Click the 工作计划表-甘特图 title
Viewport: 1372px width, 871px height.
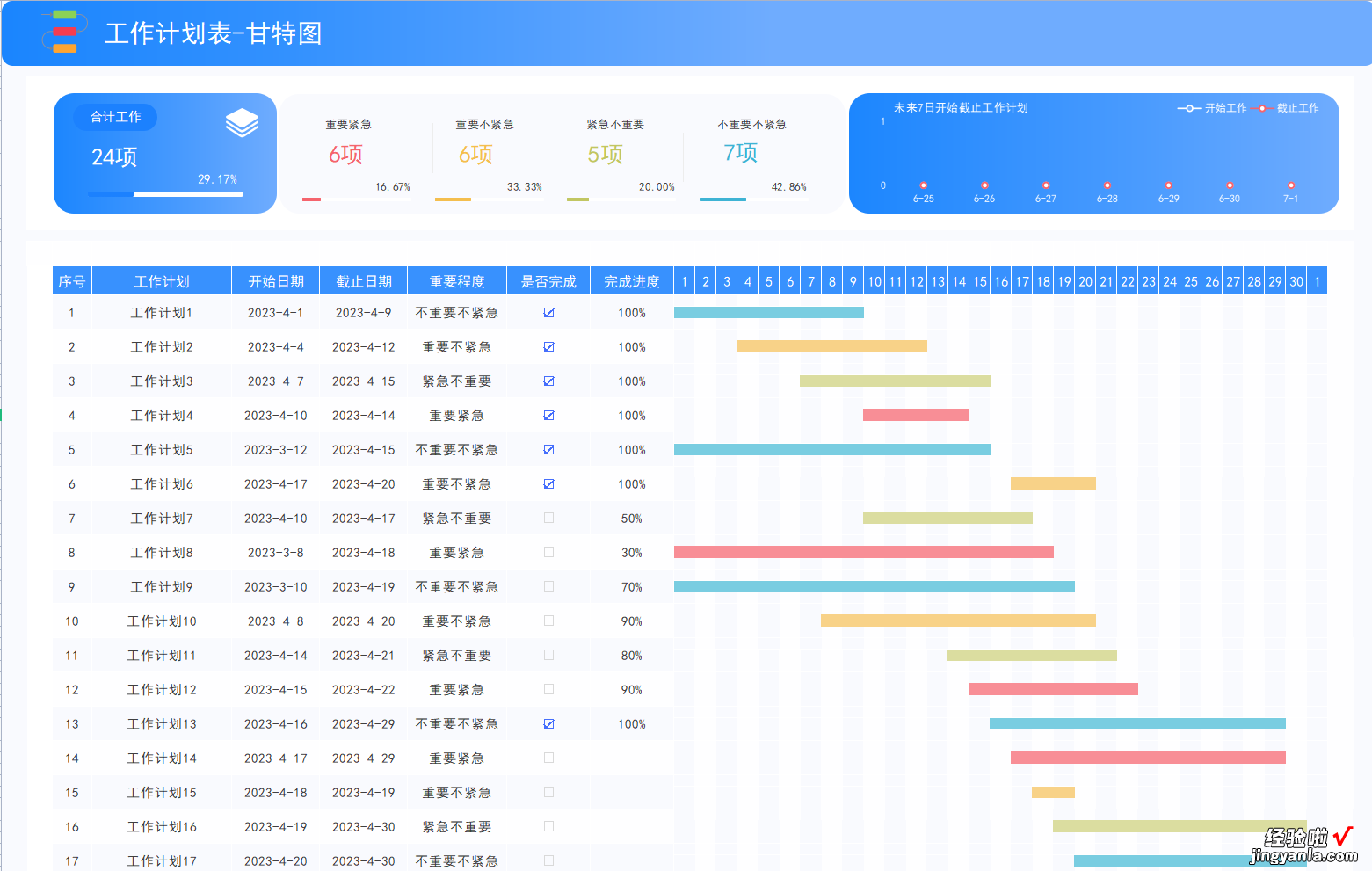[x=214, y=33]
